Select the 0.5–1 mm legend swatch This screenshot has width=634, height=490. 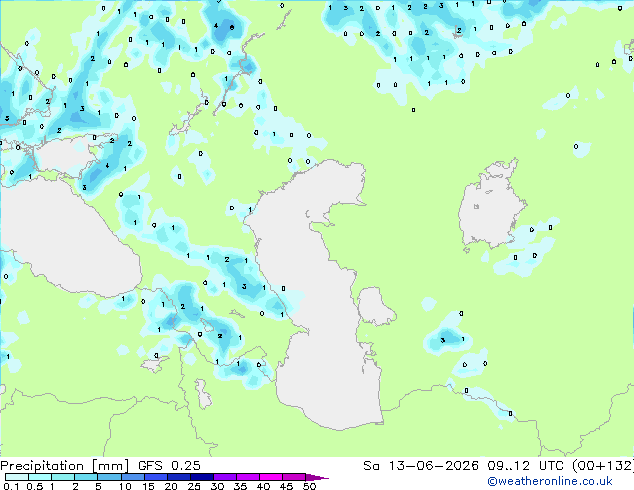pos(40,477)
